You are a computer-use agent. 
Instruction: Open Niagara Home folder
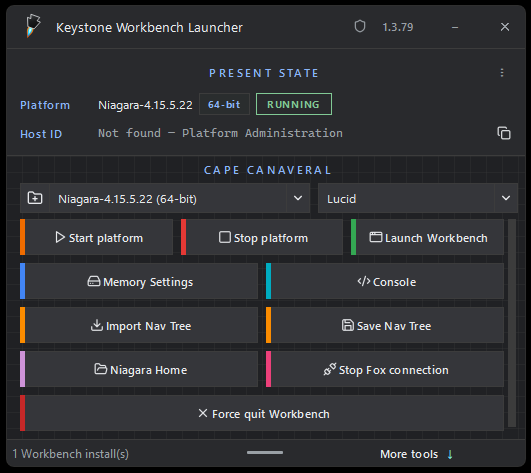click(x=139, y=369)
